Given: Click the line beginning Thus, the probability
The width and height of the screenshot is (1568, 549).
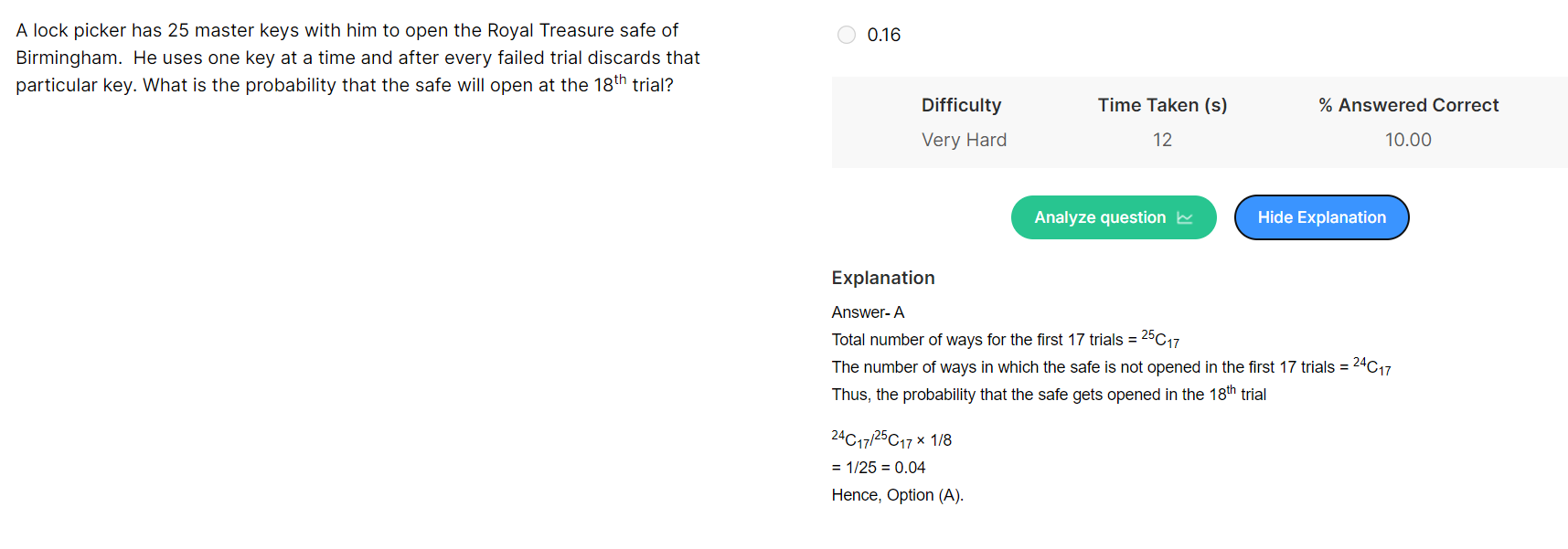Looking at the screenshot, I should [1049, 394].
